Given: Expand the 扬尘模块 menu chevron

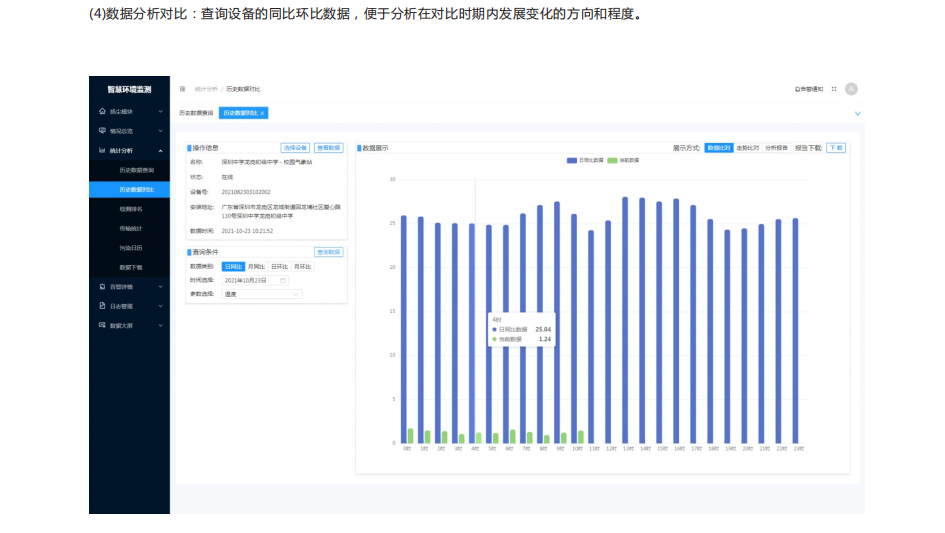Looking at the screenshot, I should (x=160, y=112).
